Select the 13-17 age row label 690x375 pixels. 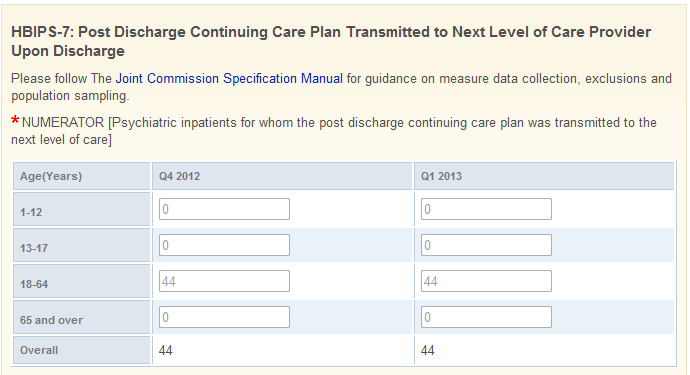point(33,248)
